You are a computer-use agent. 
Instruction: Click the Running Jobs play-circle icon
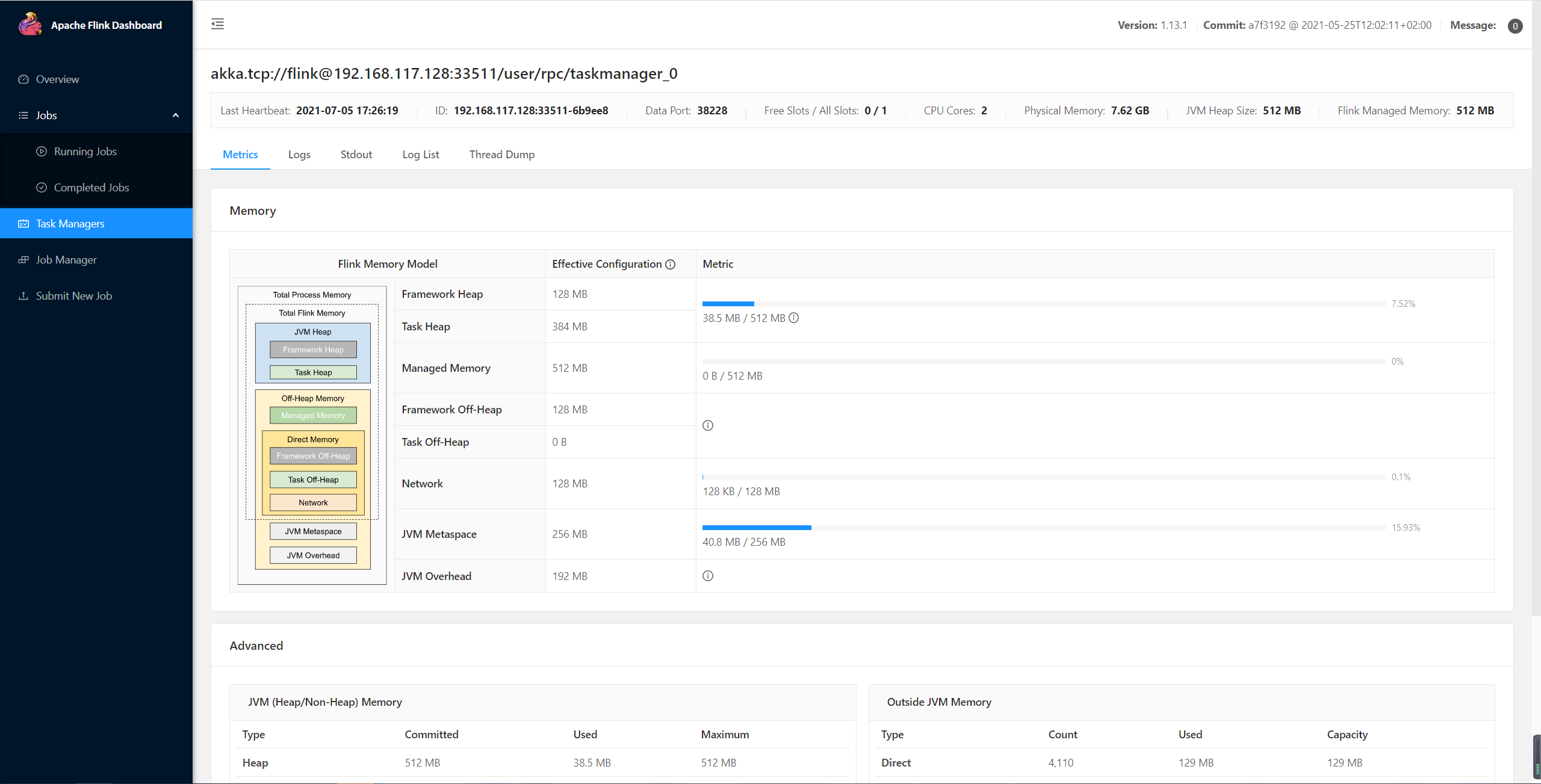click(42, 152)
